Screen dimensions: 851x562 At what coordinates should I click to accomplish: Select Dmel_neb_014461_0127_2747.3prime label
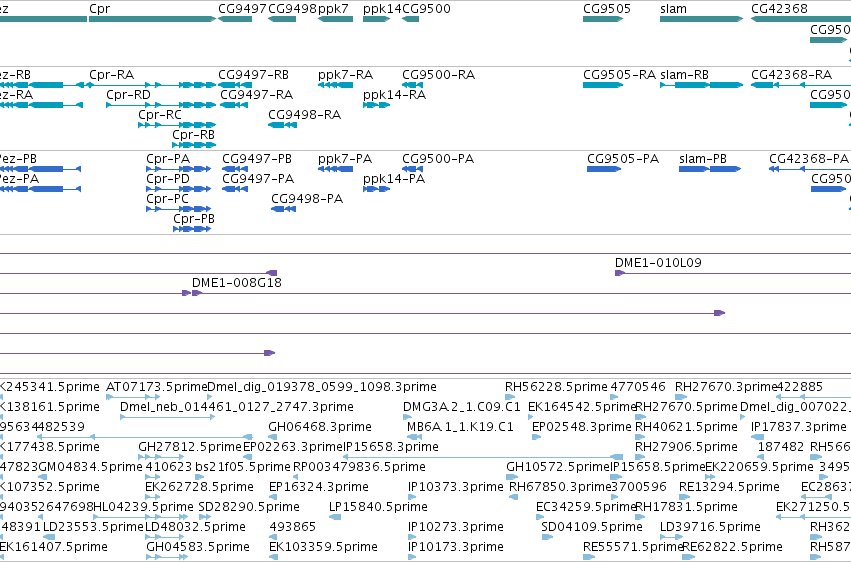click(237, 406)
